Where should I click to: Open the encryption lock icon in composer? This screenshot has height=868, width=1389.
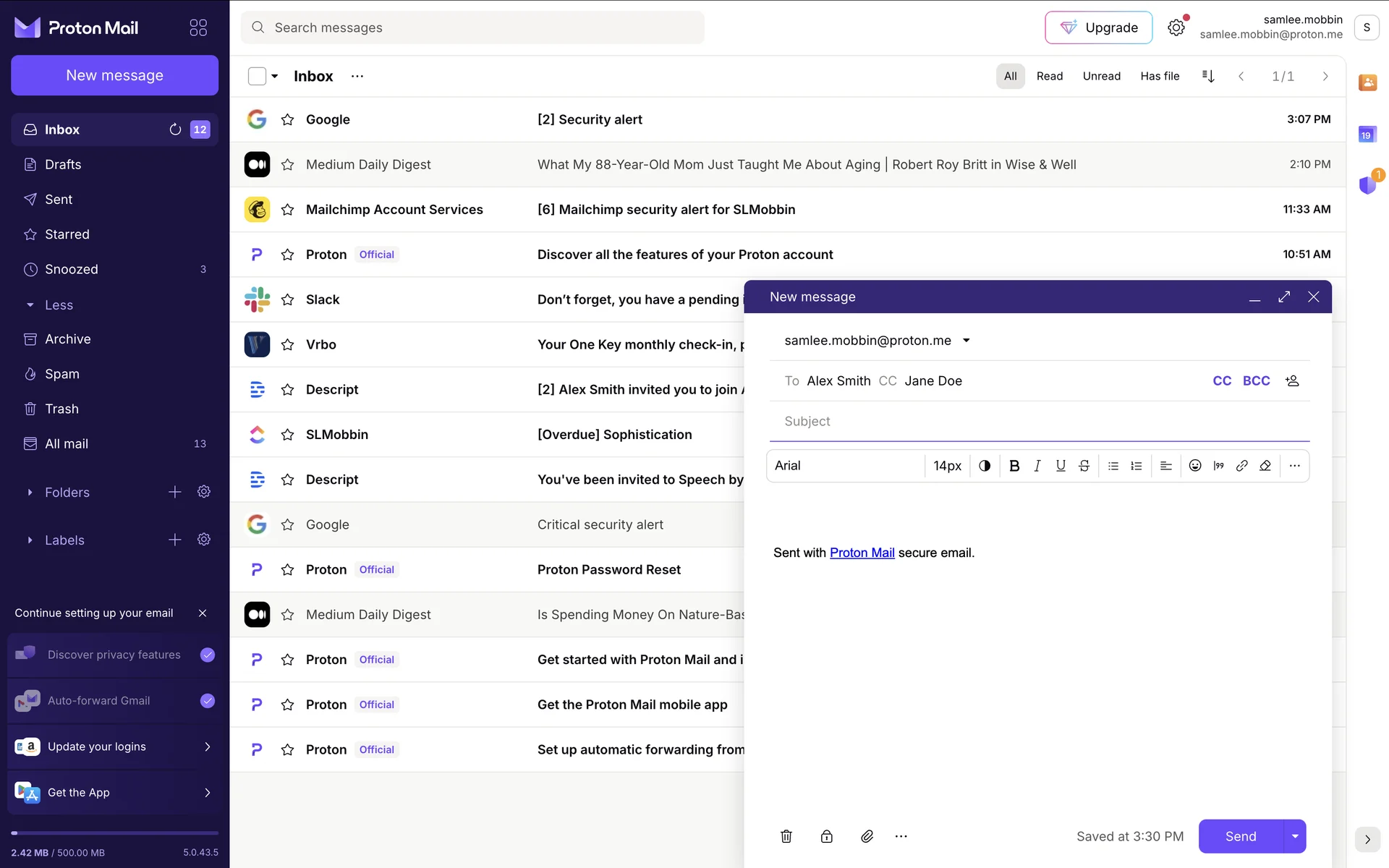coord(826,836)
